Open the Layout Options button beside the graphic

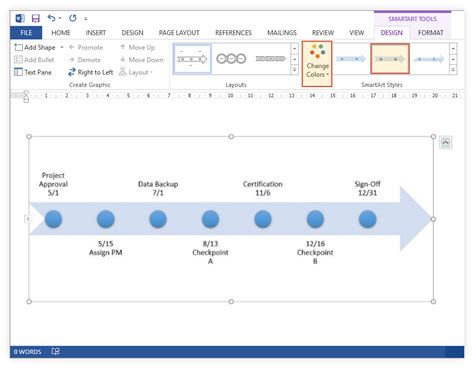[x=445, y=143]
